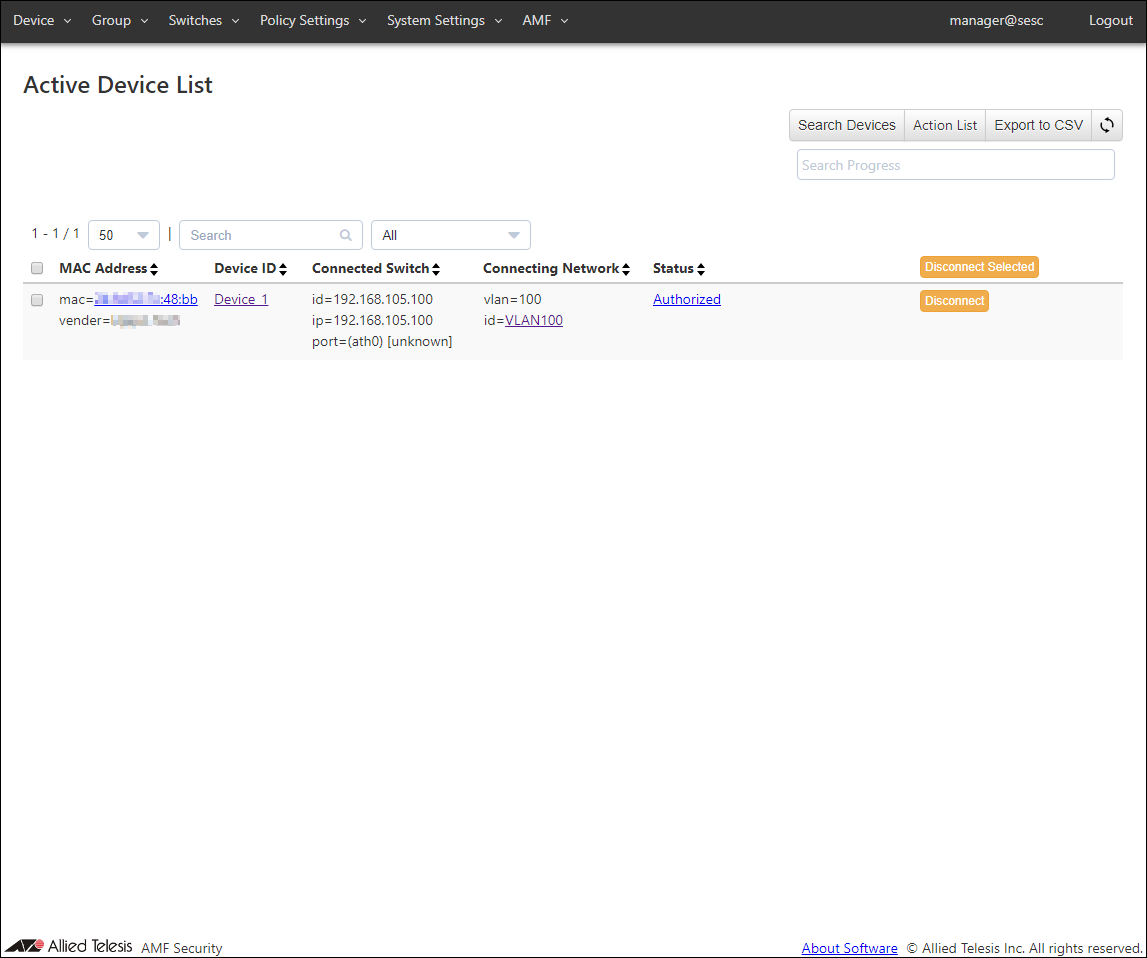
Task: Sort by Connecting Network column arrows
Action: (x=626, y=269)
